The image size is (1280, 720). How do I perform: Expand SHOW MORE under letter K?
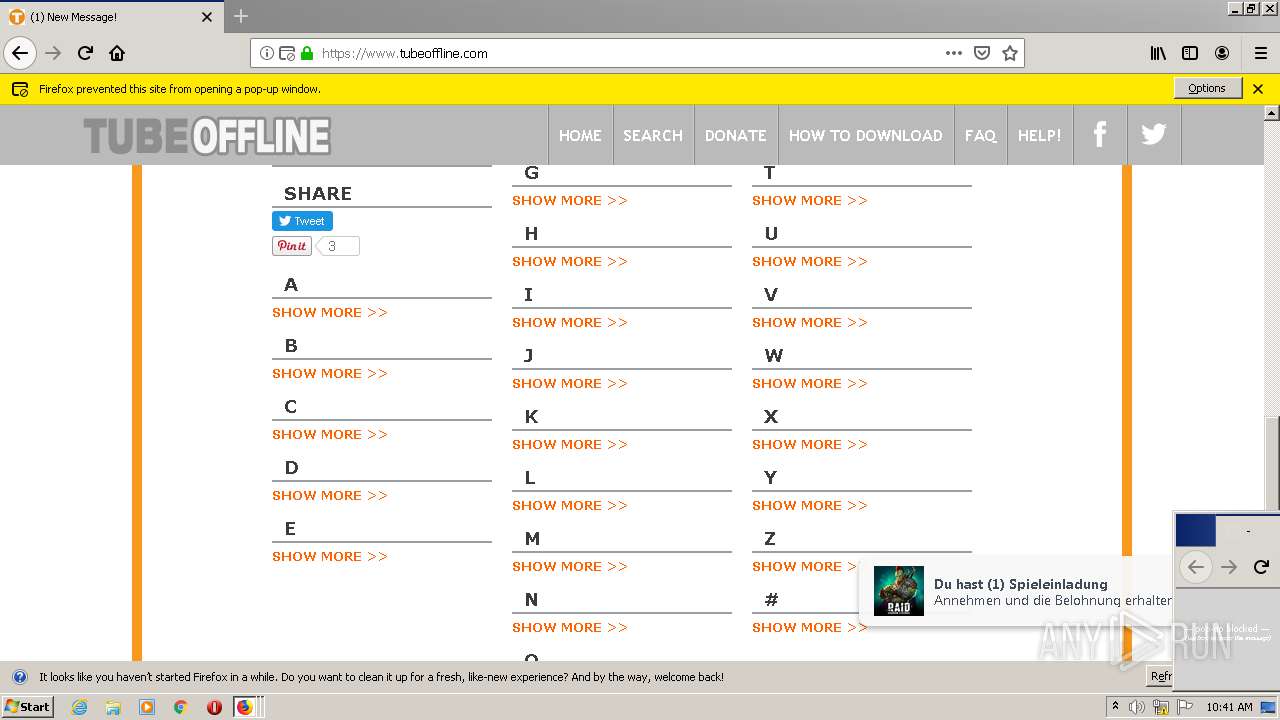pos(570,444)
